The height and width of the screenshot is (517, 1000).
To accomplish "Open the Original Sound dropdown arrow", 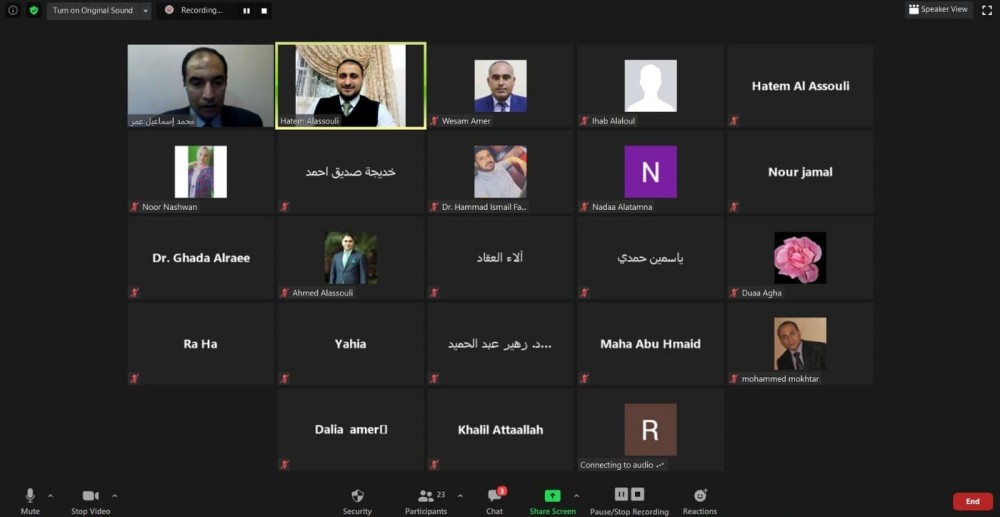I will 145,11.
